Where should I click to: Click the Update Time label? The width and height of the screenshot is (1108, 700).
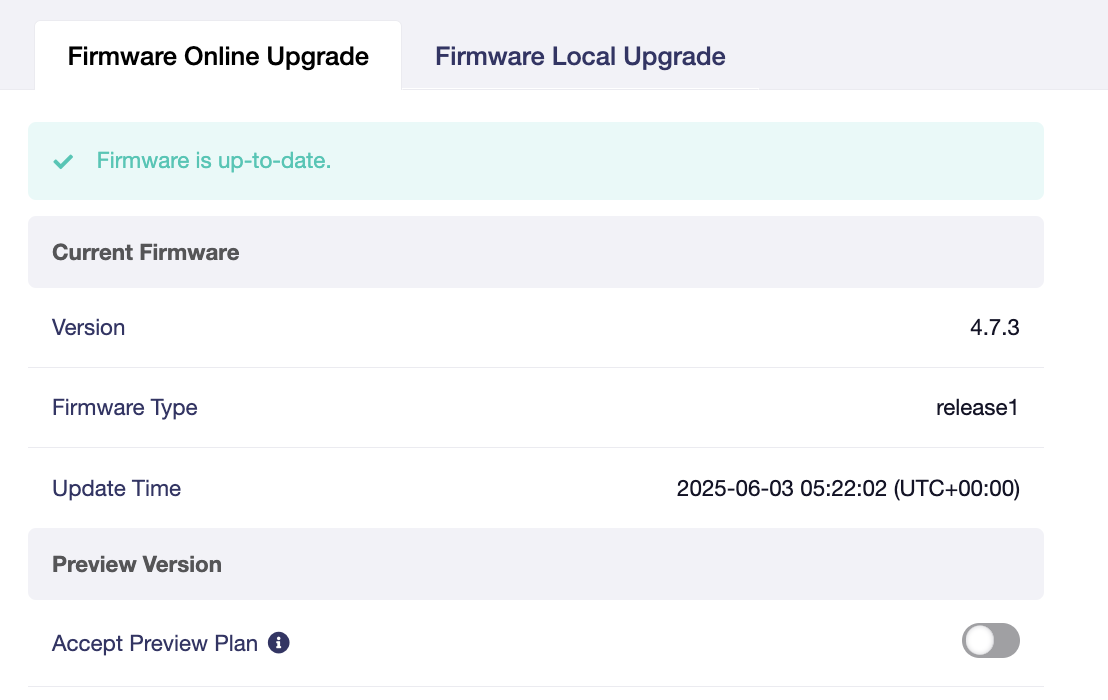pos(117,488)
